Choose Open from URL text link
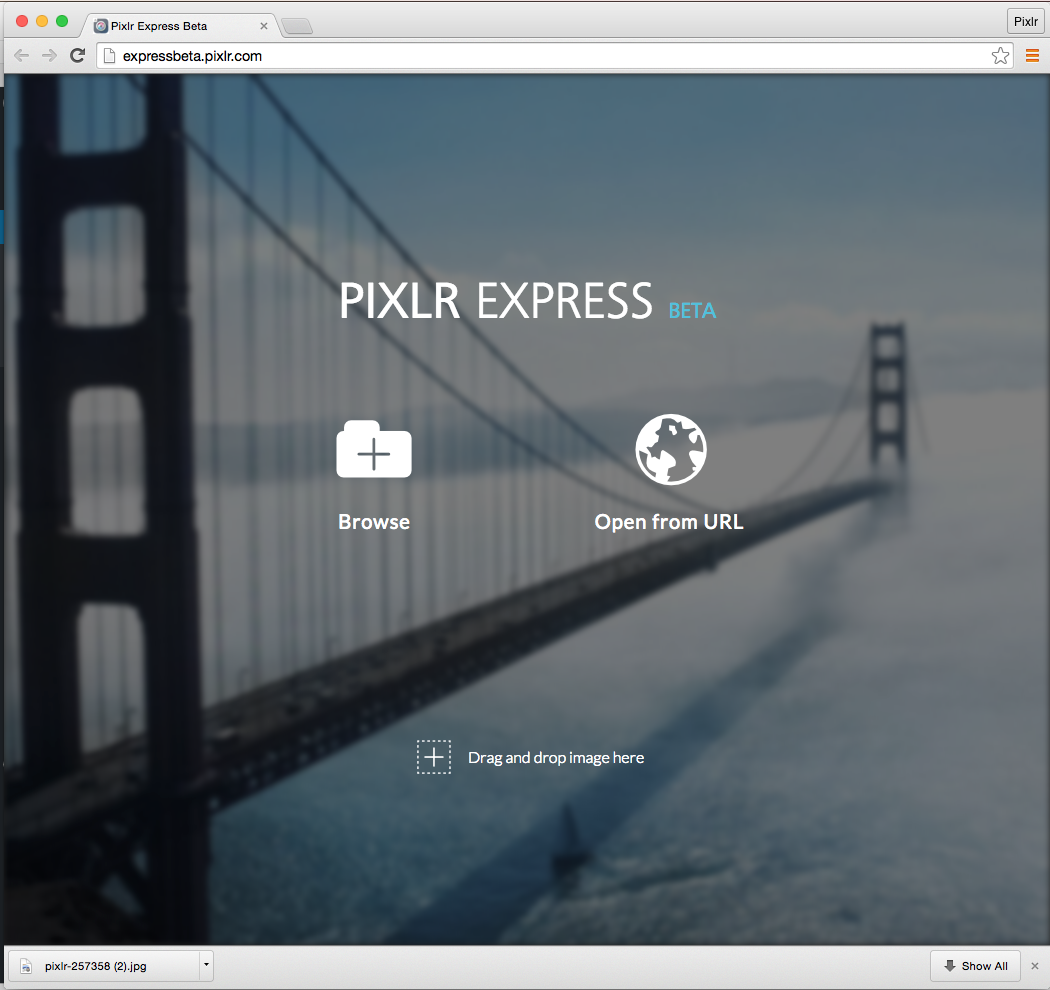 click(668, 521)
